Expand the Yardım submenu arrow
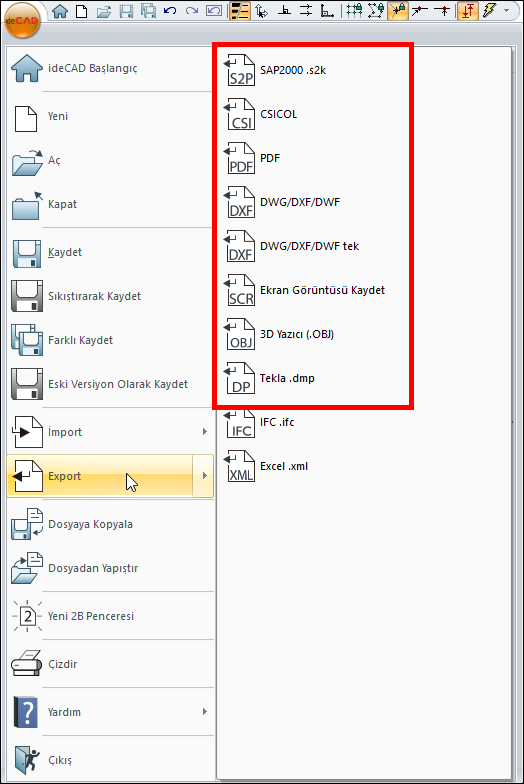The image size is (524, 784). (x=204, y=712)
